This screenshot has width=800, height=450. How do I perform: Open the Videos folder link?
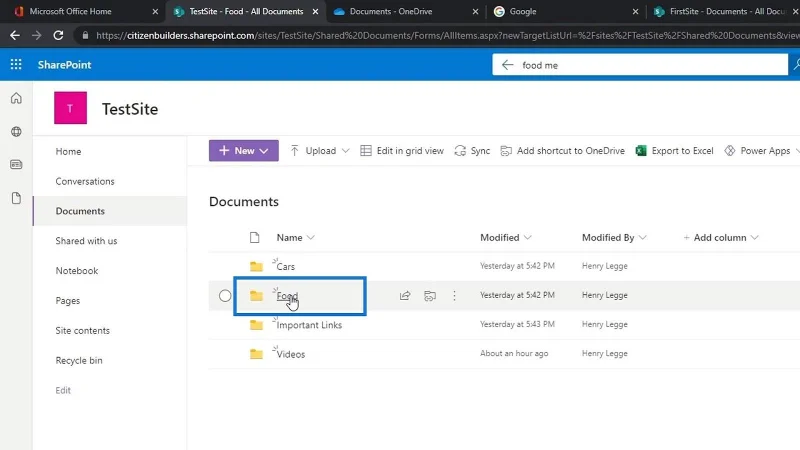pyautogui.click(x=291, y=354)
